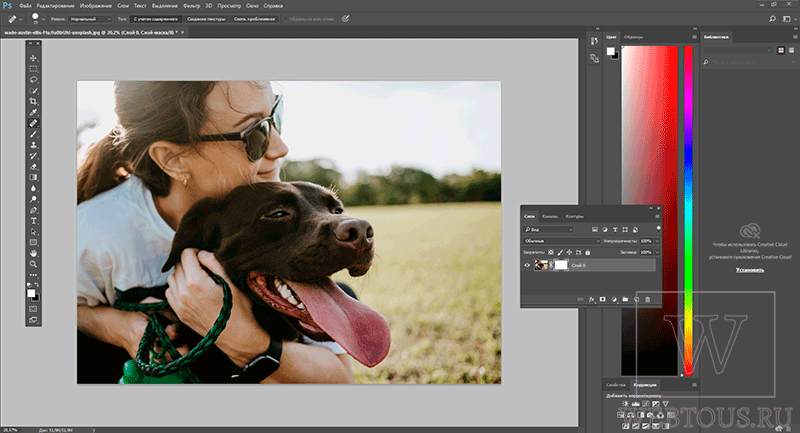The image size is (800, 433).
Task: Select the Blur tool
Action: pyautogui.click(x=33, y=188)
